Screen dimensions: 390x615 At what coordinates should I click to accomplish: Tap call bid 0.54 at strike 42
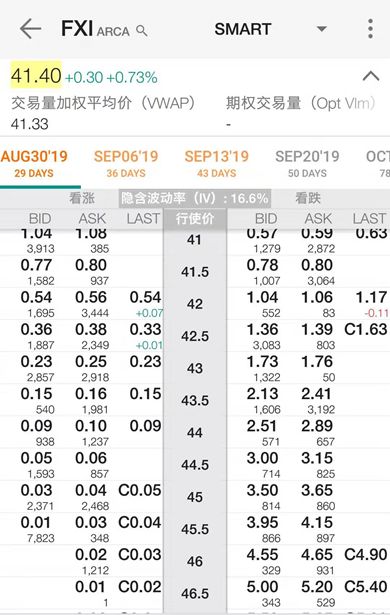(x=36, y=297)
